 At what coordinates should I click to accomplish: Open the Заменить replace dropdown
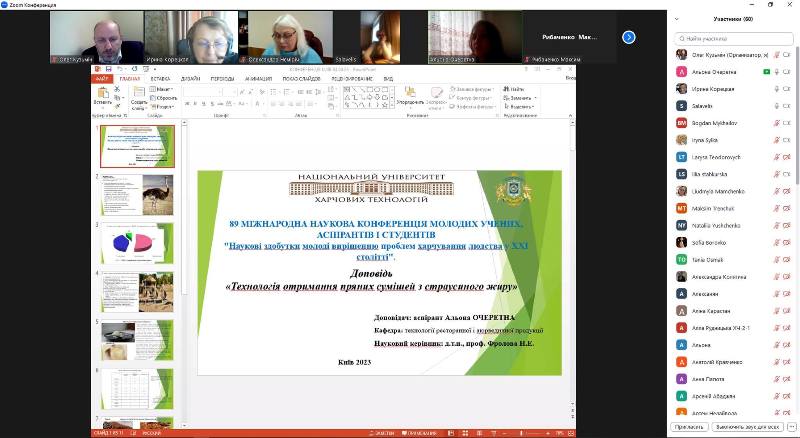(519, 98)
